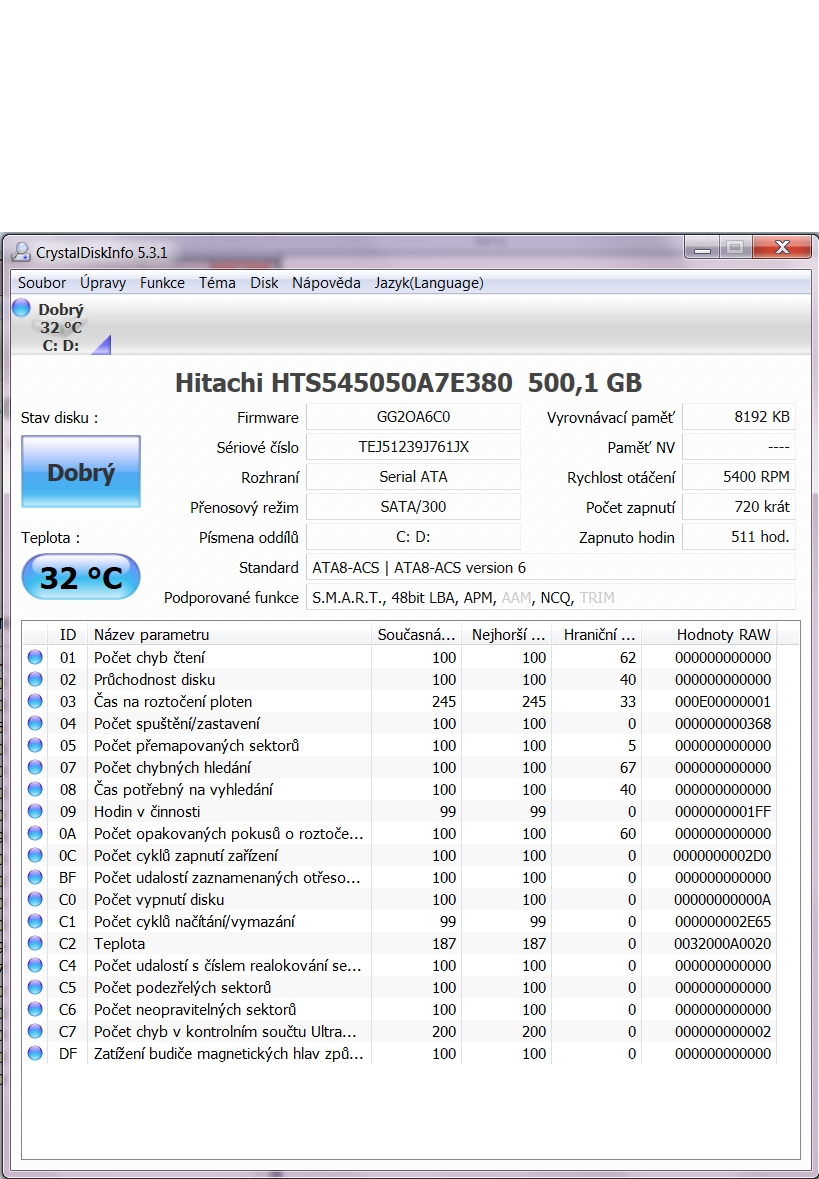Click the Firmware value field GG2OA6C0
Viewport: 819px width, 1179px height.
pyautogui.click(x=414, y=417)
